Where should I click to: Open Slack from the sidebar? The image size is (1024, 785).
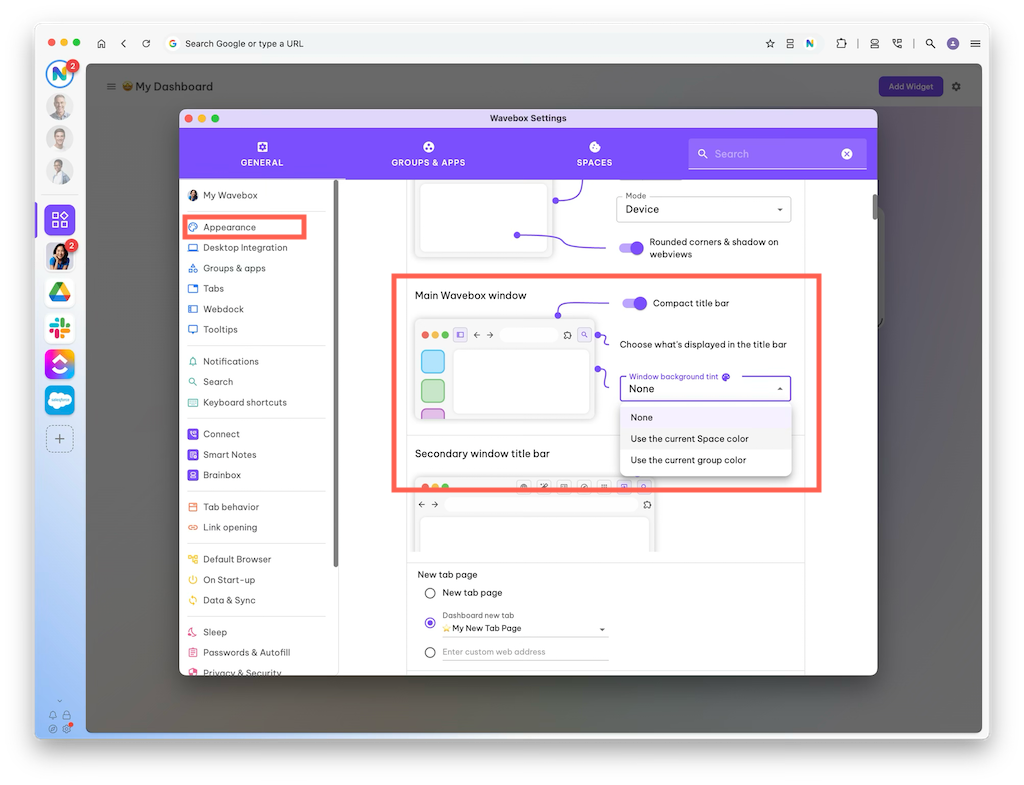(59, 328)
